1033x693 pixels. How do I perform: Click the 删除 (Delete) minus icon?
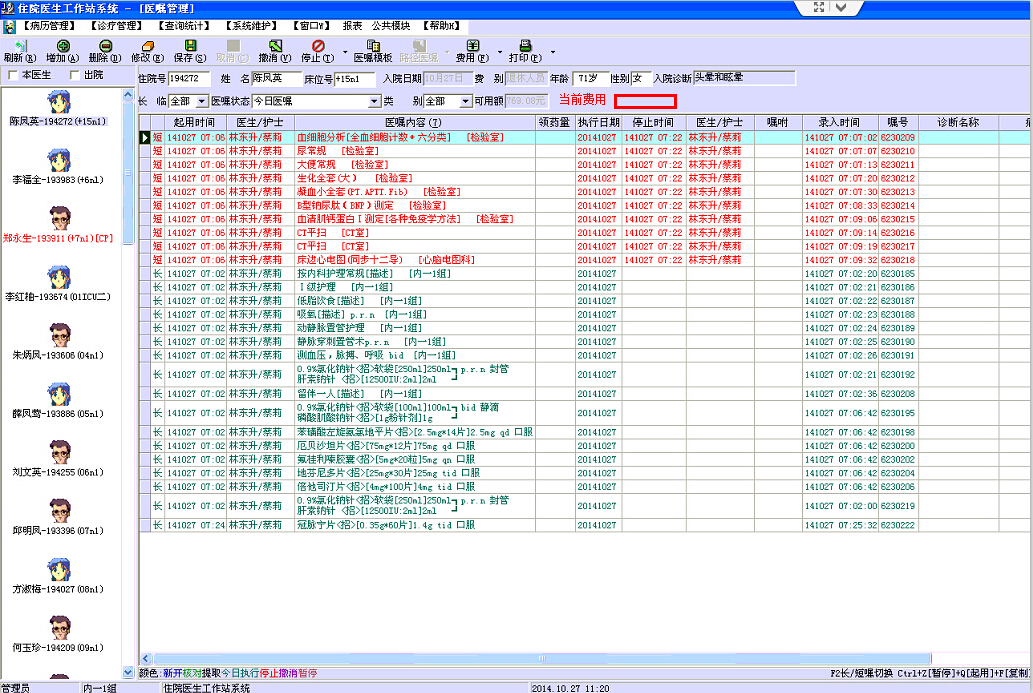coord(105,45)
